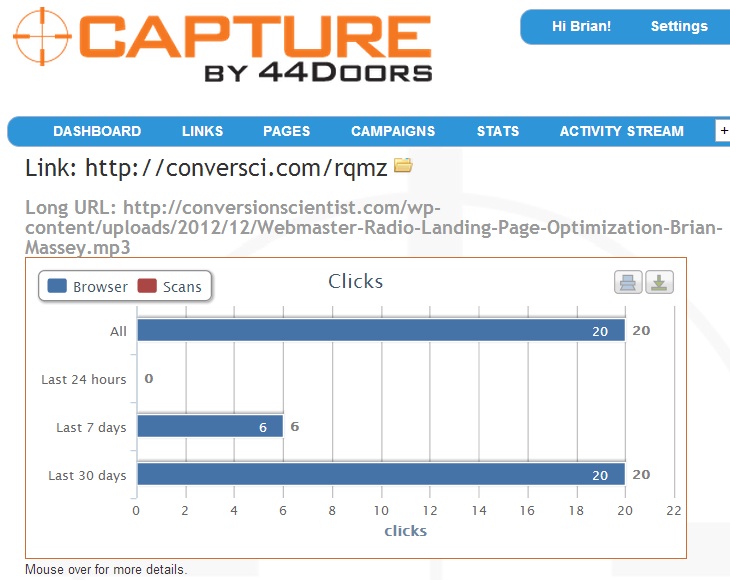Open the Stats section
Viewport: 730px width, 580px height.
tap(498, 131)
